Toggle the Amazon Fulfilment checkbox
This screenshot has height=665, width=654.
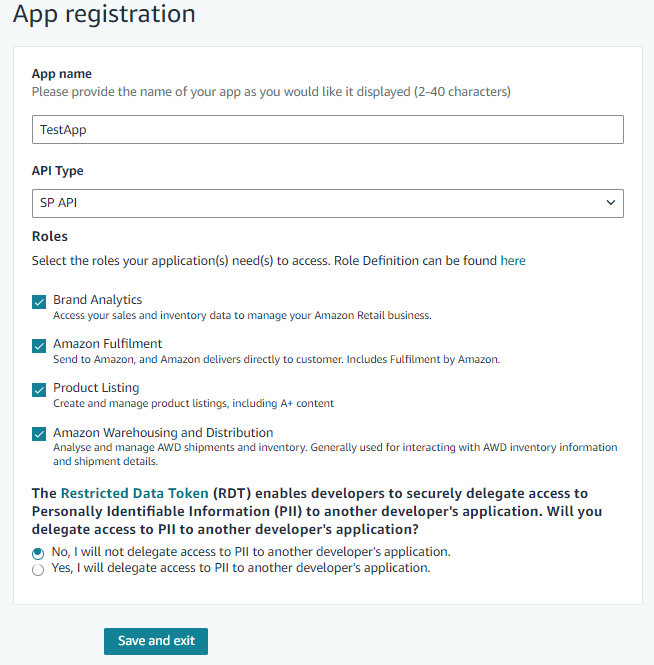pos(39,345)
